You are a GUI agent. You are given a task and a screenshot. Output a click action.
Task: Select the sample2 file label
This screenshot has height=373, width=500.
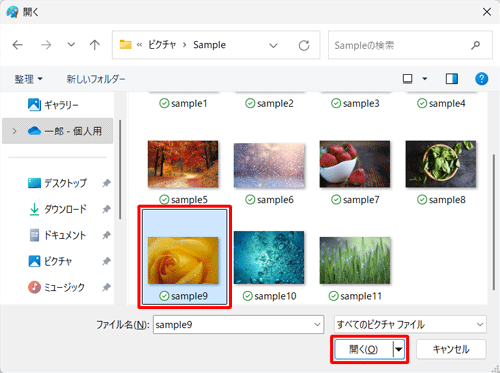click(275, 104)
